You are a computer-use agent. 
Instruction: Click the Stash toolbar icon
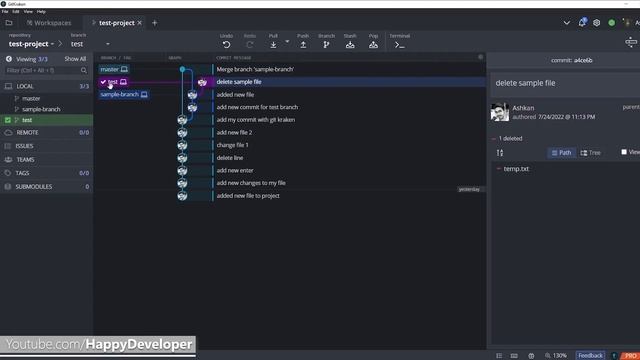click(350, 44)
